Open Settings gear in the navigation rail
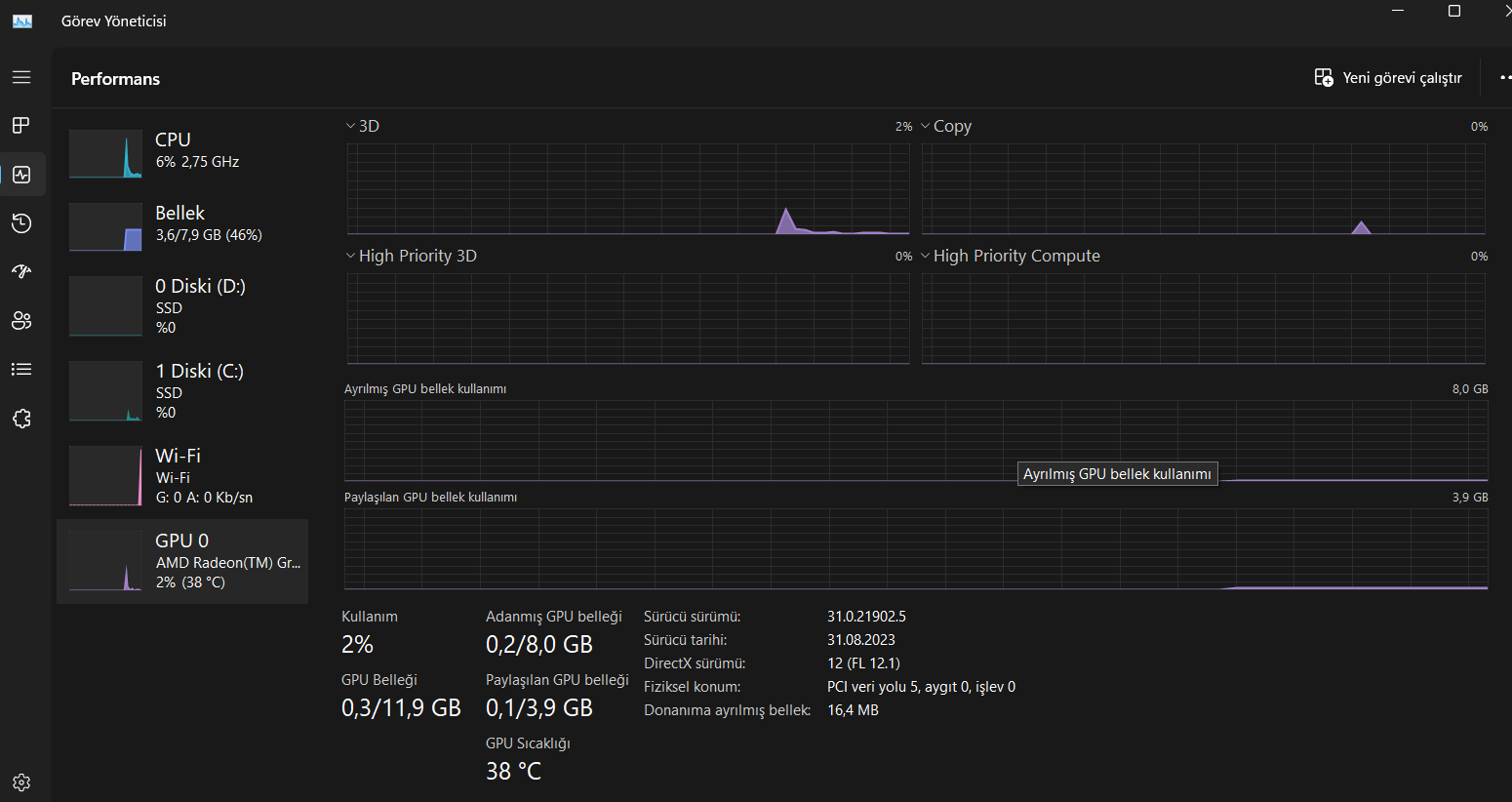Screen dimensions: 1512x802 point(21,782)
